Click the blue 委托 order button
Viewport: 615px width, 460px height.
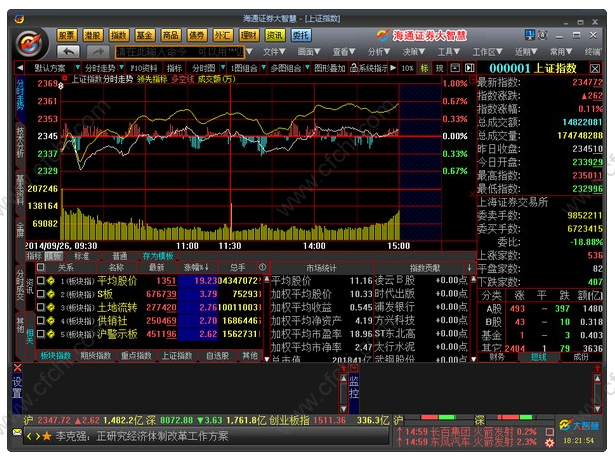[x=301, y=36]
